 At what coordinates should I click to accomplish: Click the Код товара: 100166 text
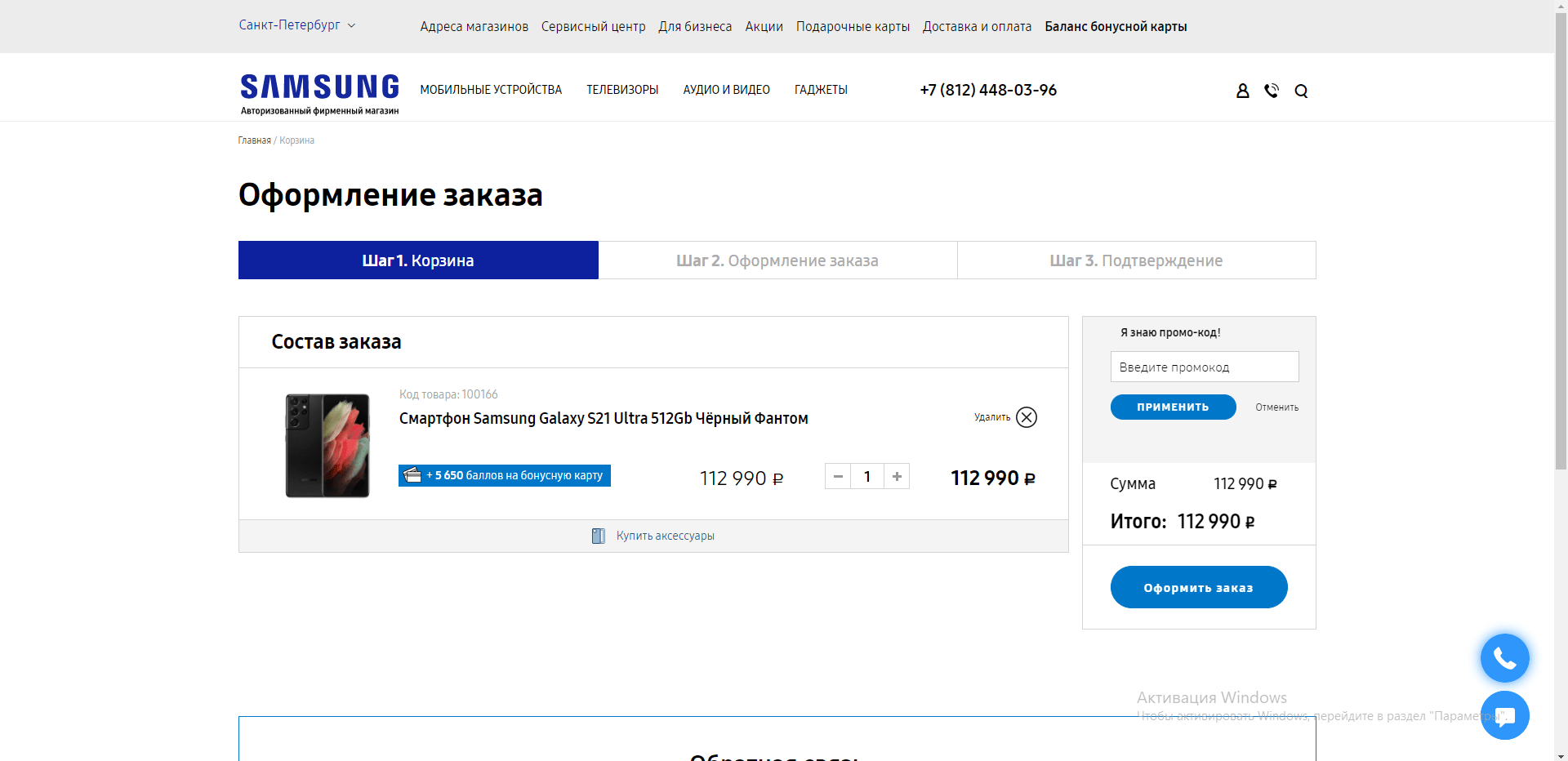pyautogui.click(x=448, y=394)
